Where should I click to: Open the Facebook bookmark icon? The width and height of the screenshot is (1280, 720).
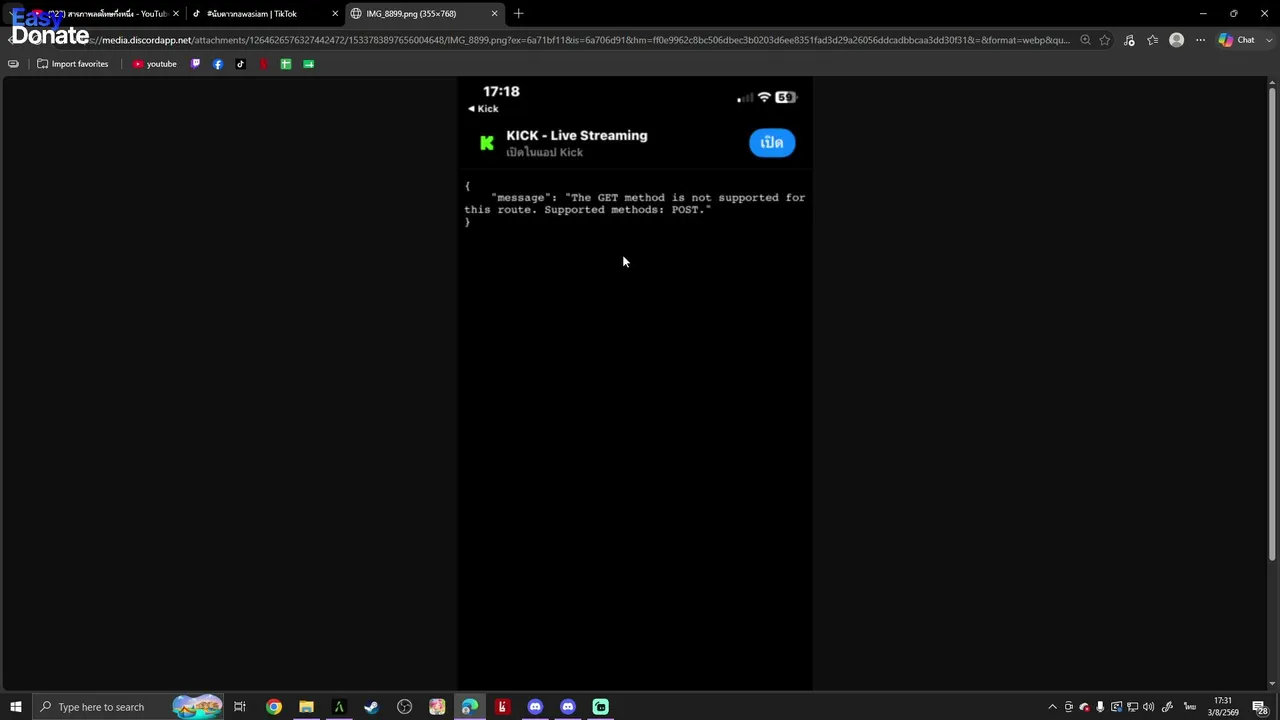[x=218, y=64]
